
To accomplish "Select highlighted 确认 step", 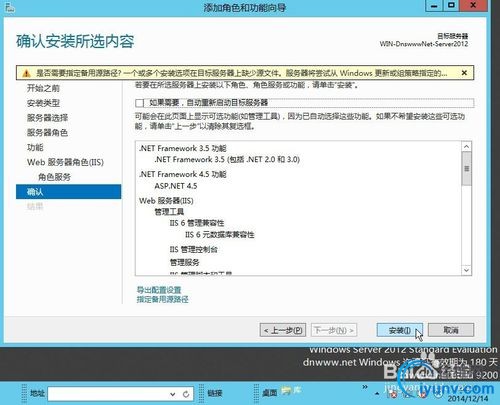I will point(69,192).
